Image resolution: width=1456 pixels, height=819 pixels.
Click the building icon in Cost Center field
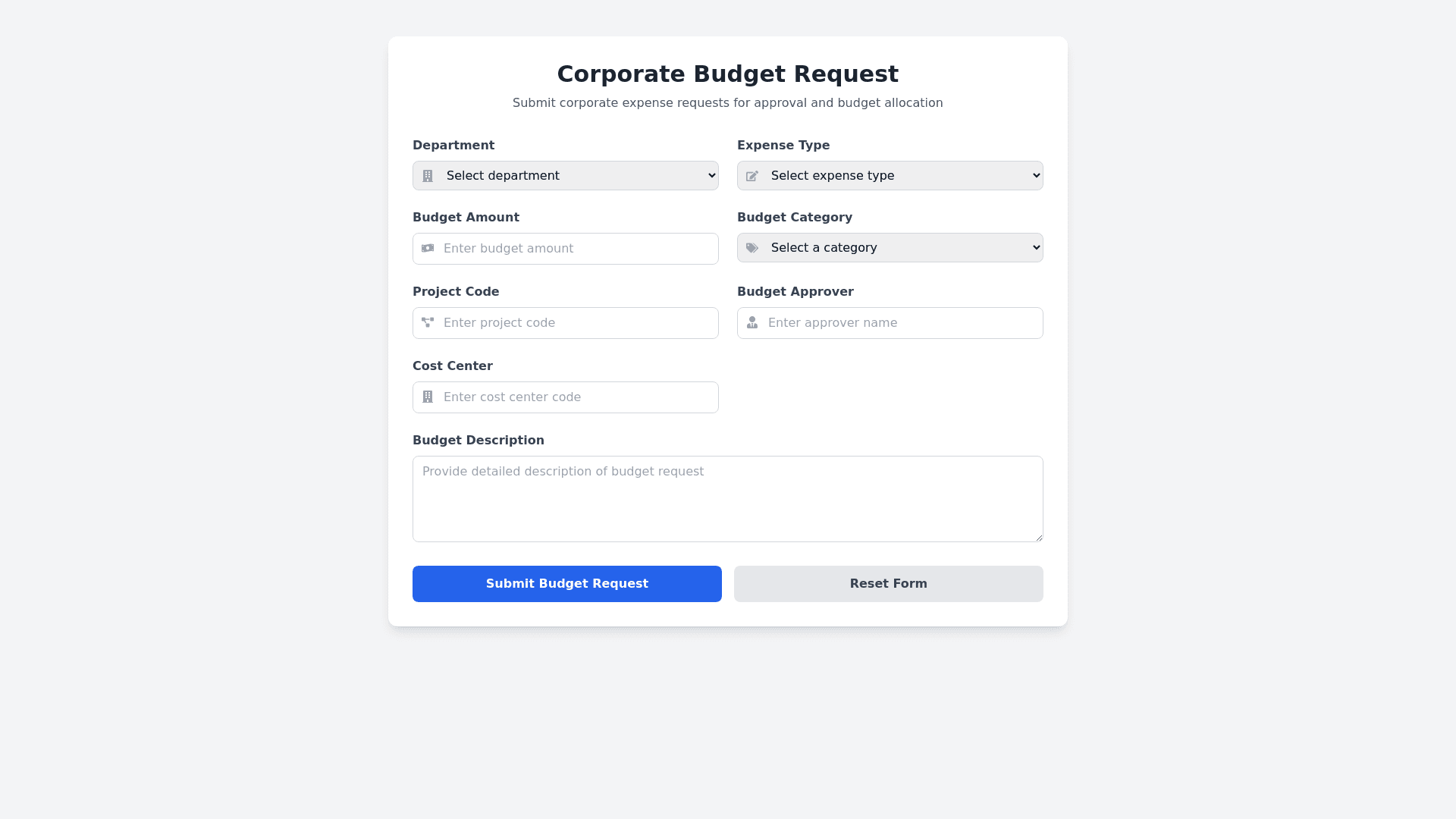pos(428,397)
